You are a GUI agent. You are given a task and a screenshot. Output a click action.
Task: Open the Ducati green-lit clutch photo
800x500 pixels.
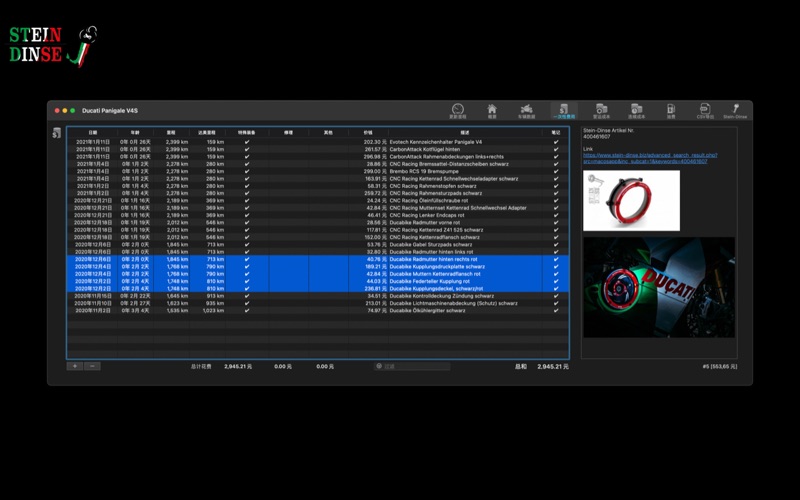tap(659, 287)
